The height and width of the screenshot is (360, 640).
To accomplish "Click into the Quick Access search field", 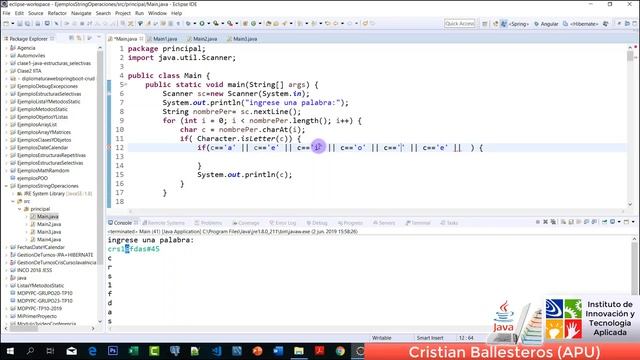I will [x=460, y=24].
